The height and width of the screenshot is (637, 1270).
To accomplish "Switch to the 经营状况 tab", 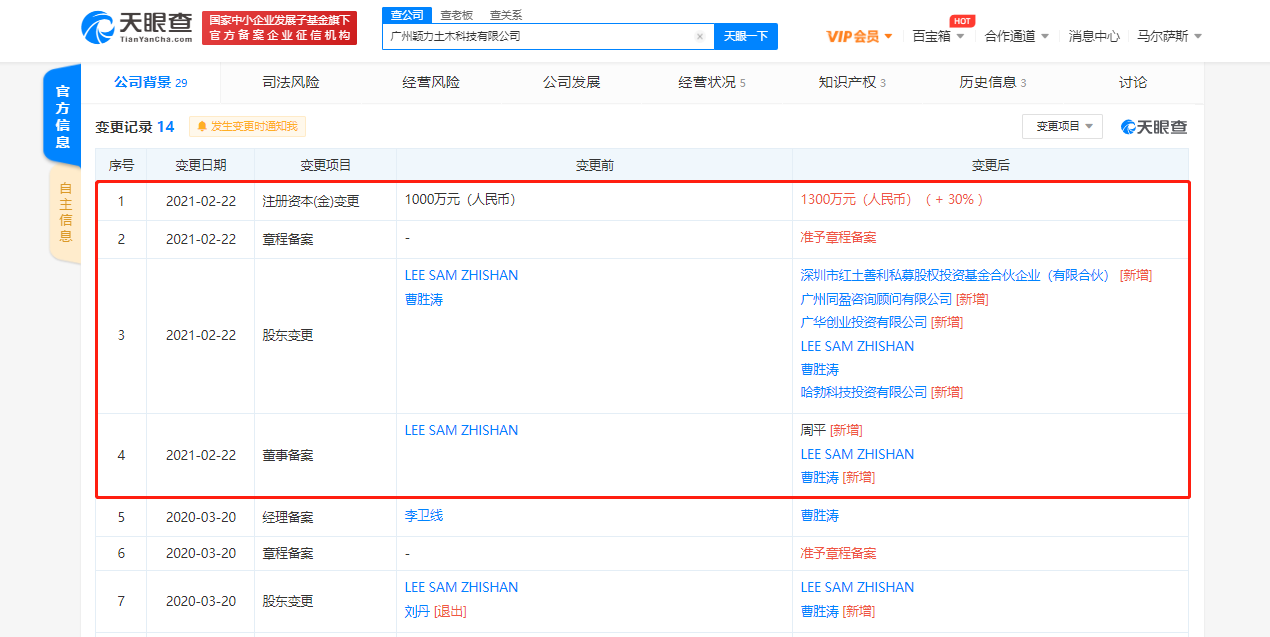I will (x=712, y=82).
